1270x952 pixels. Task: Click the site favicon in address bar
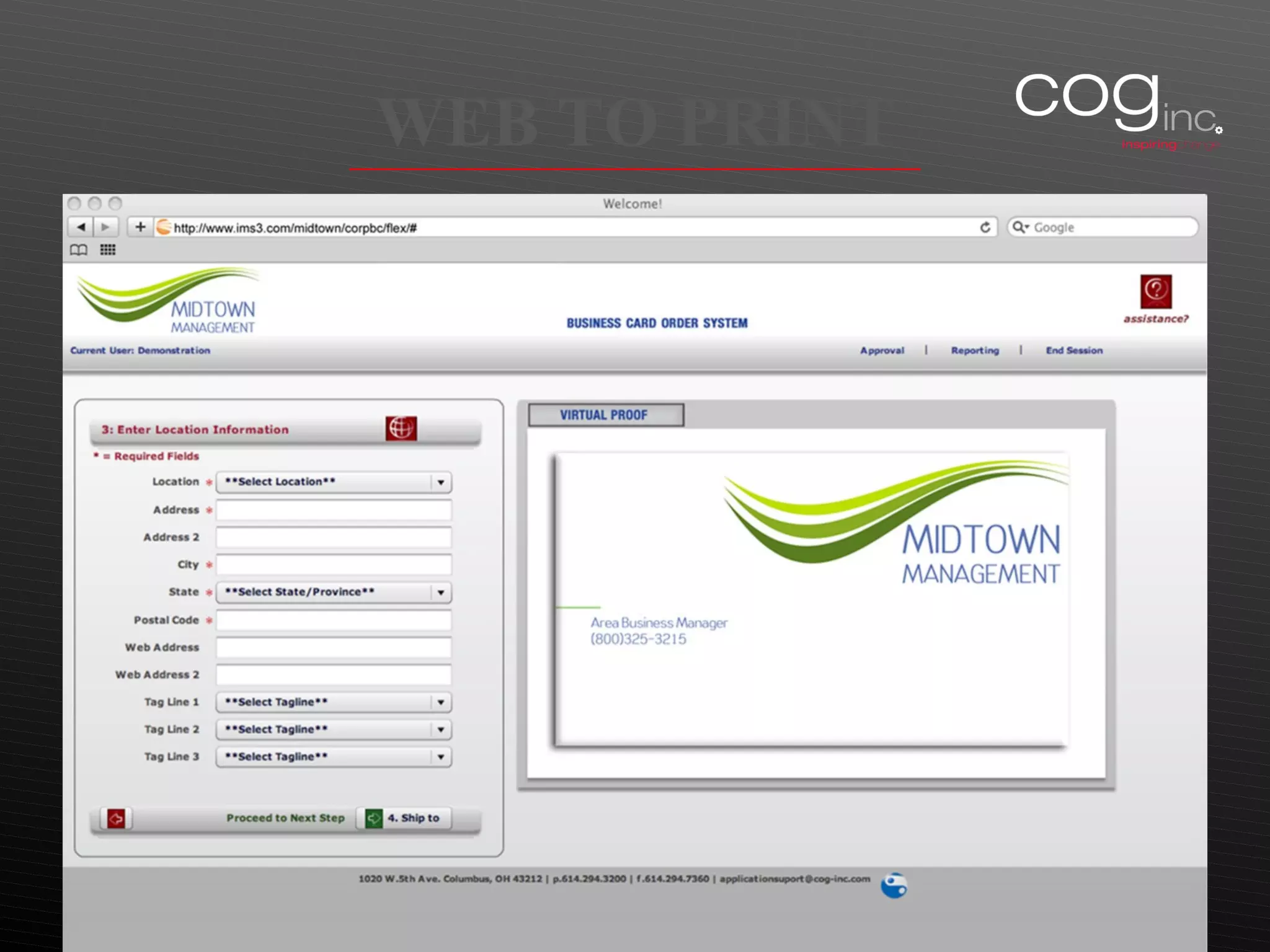164,227
